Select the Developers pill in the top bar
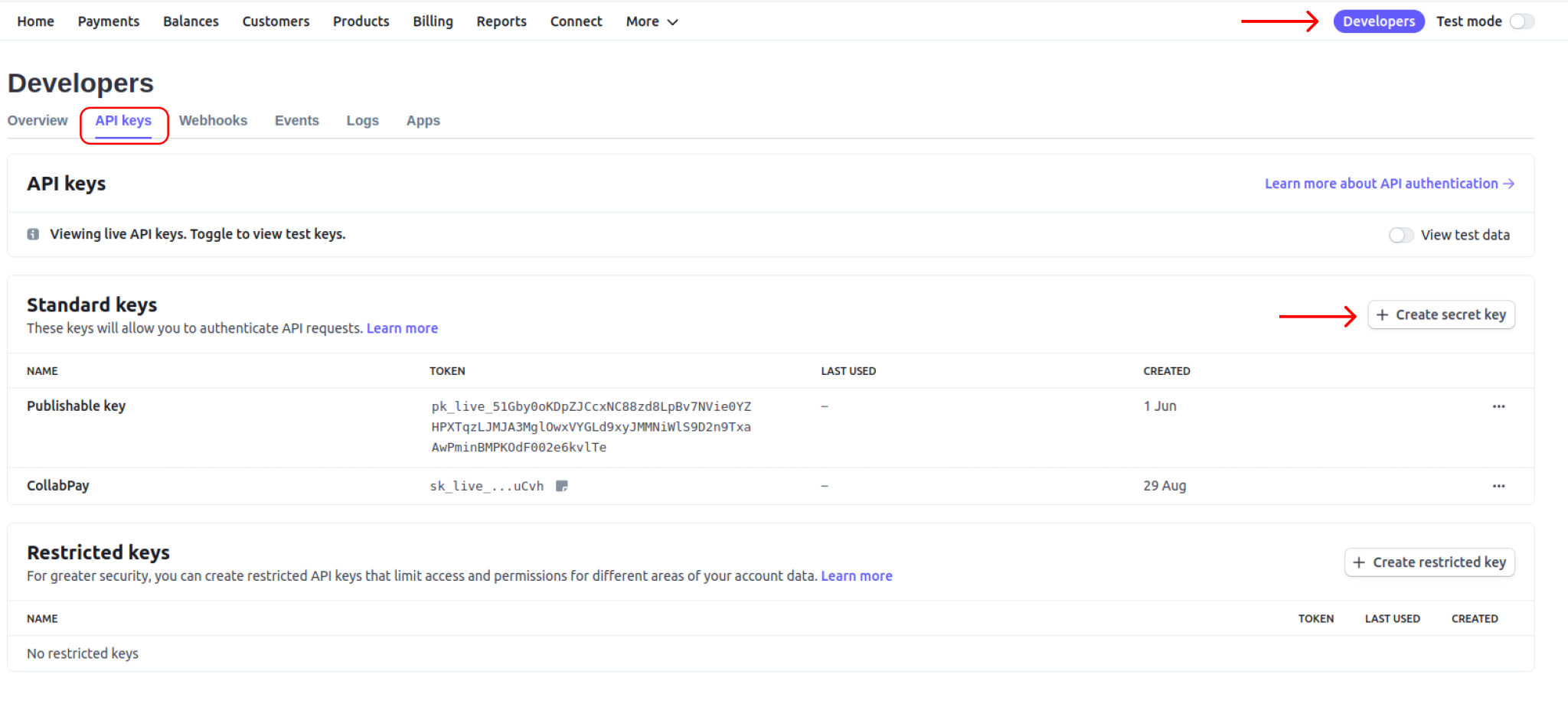1568x707 pixels. pos(1378,21)
